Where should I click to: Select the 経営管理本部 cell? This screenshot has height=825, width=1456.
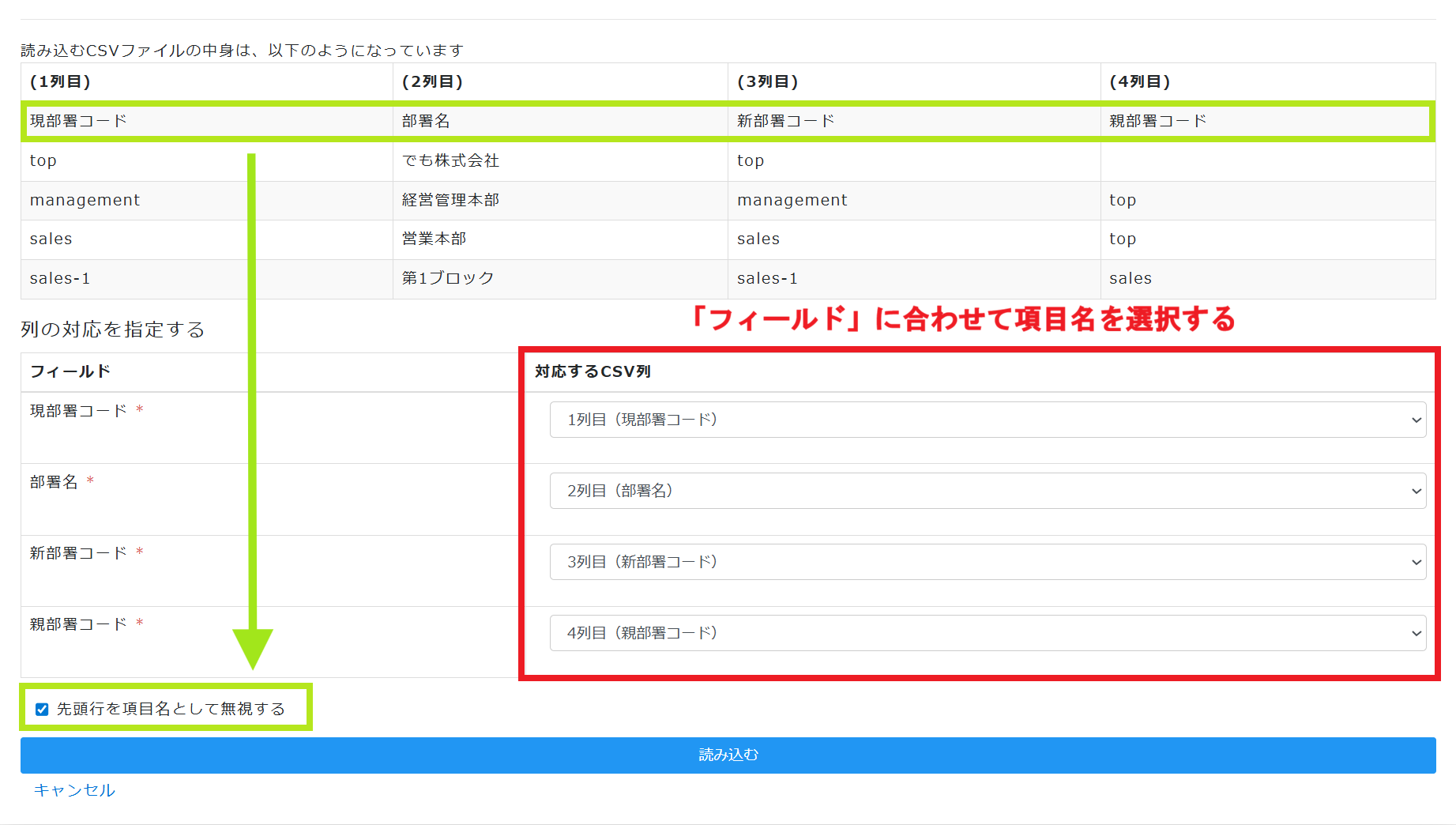[x=450, y=200]
